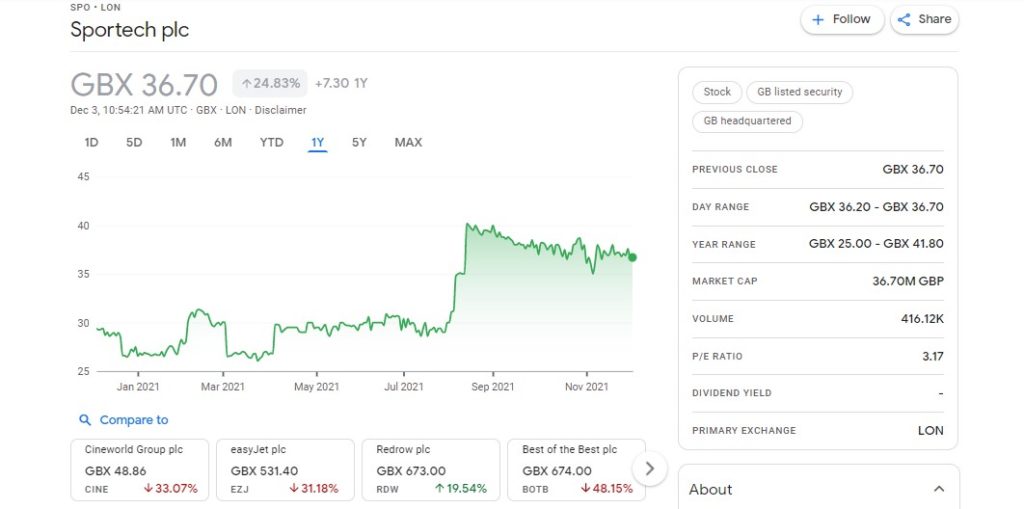This screenshot has height=509, width=1024.
Task: Click the 24.83% change badge
Action: pos(270,84)
